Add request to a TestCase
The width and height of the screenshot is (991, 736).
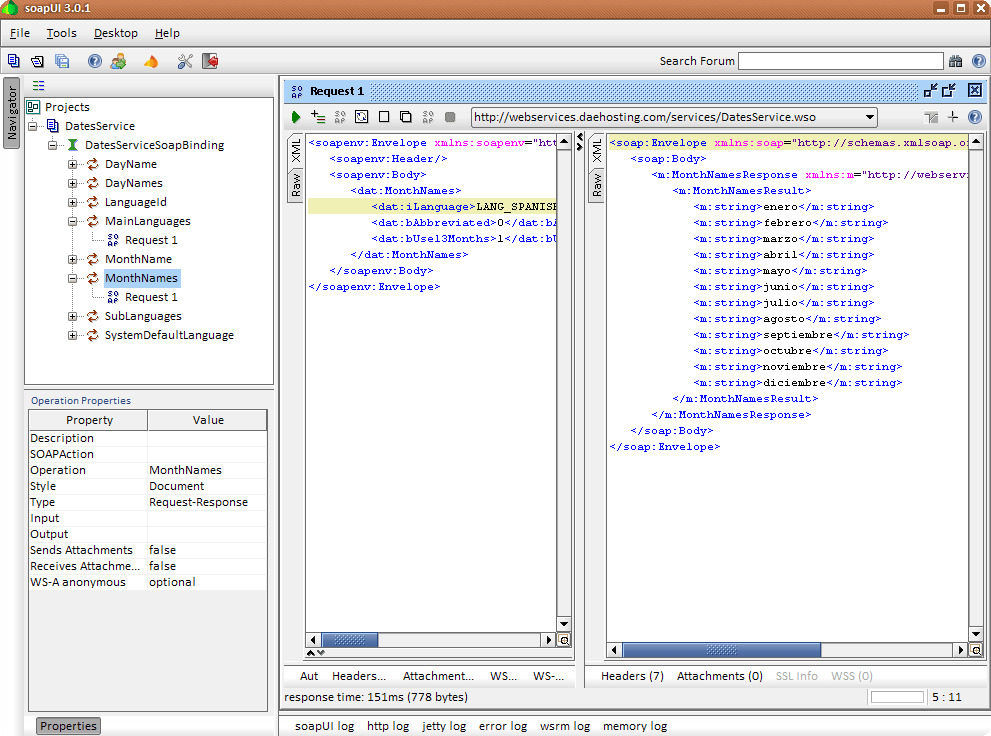316,117
